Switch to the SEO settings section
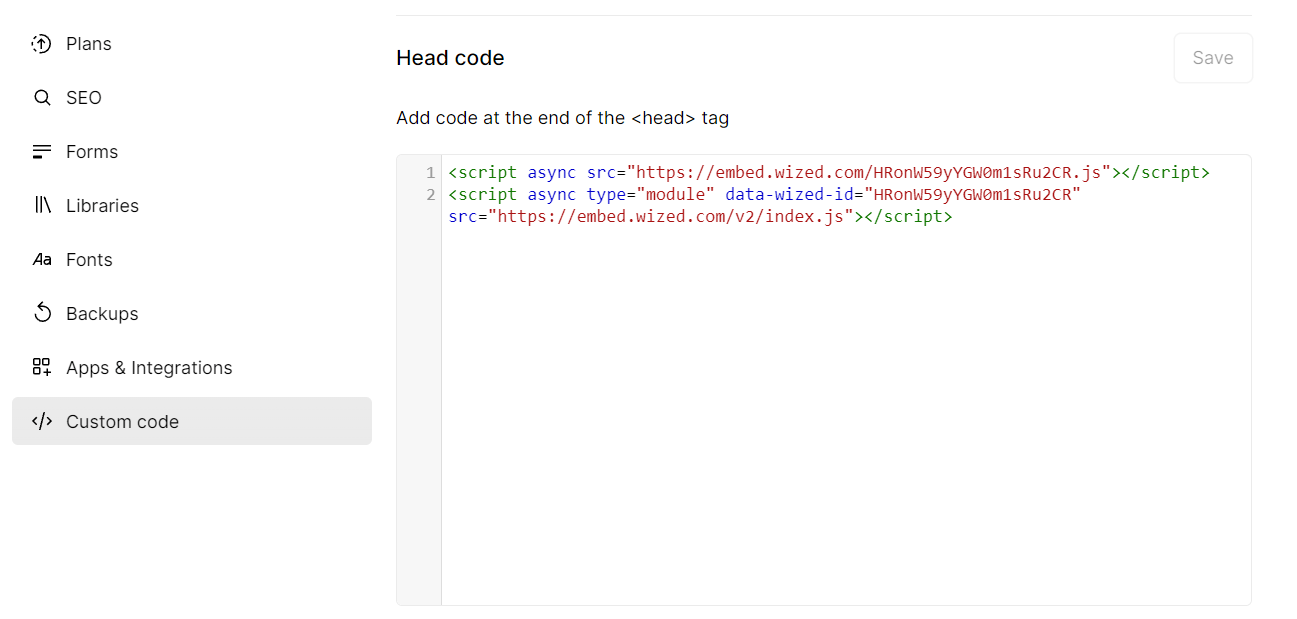 click(x=83, y=97)
